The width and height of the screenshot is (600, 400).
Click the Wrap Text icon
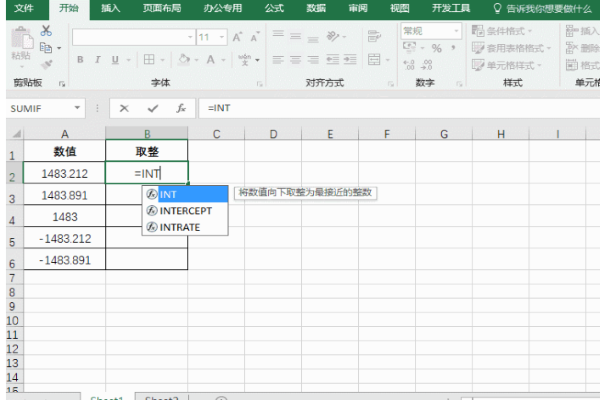374,36
